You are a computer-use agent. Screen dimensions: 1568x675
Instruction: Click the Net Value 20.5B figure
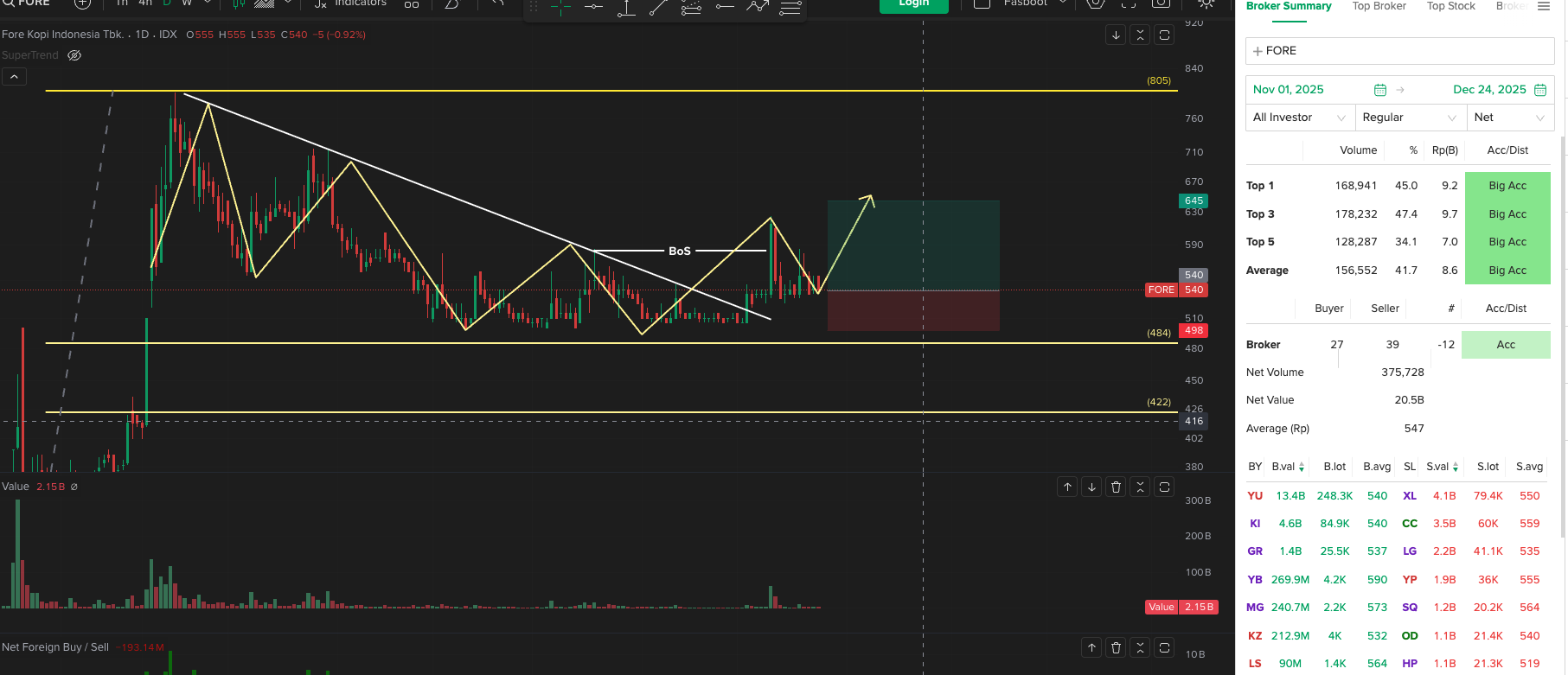coord(1409,400)
